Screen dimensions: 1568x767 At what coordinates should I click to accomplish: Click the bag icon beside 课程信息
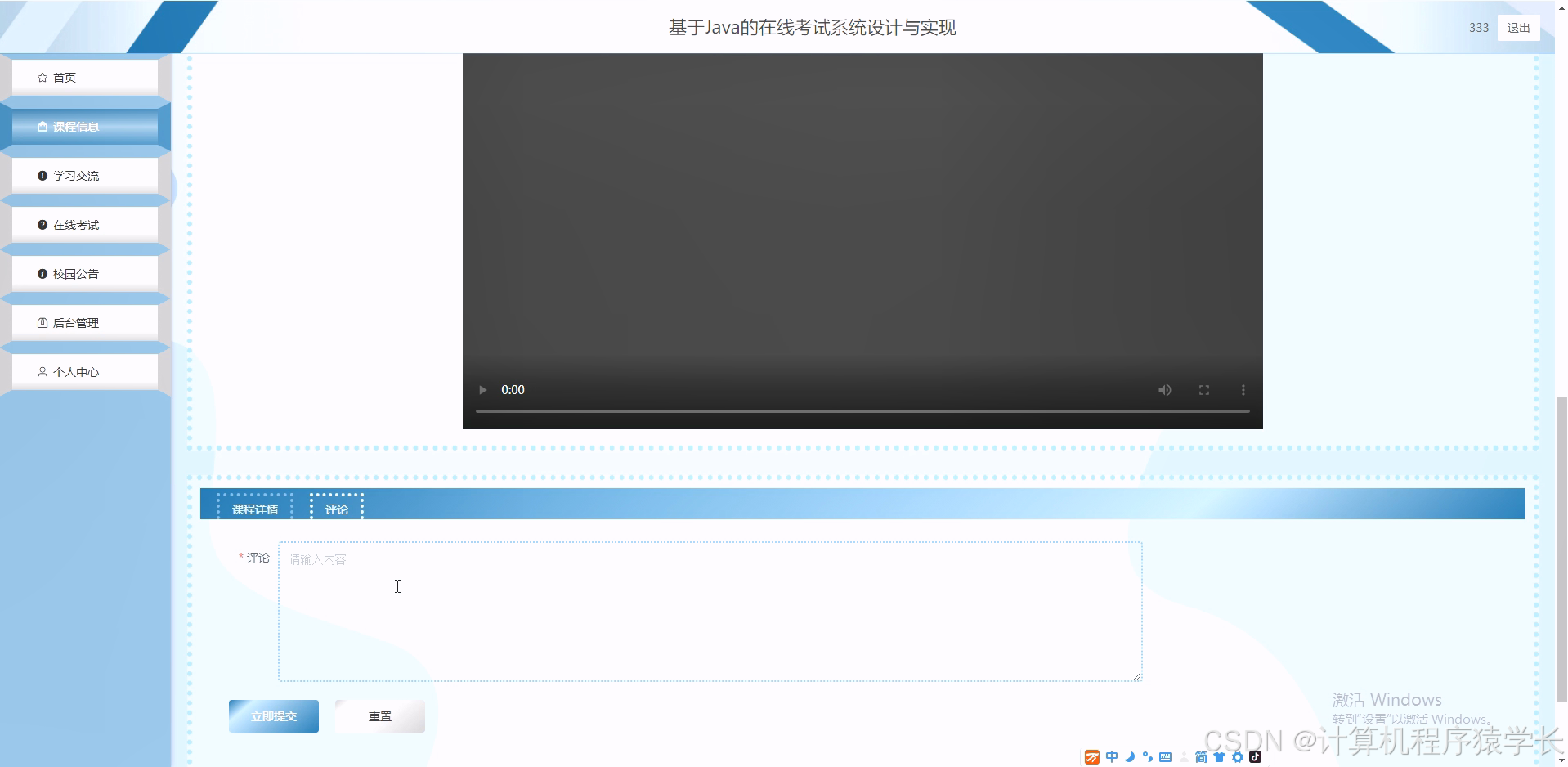pos(43,127)
